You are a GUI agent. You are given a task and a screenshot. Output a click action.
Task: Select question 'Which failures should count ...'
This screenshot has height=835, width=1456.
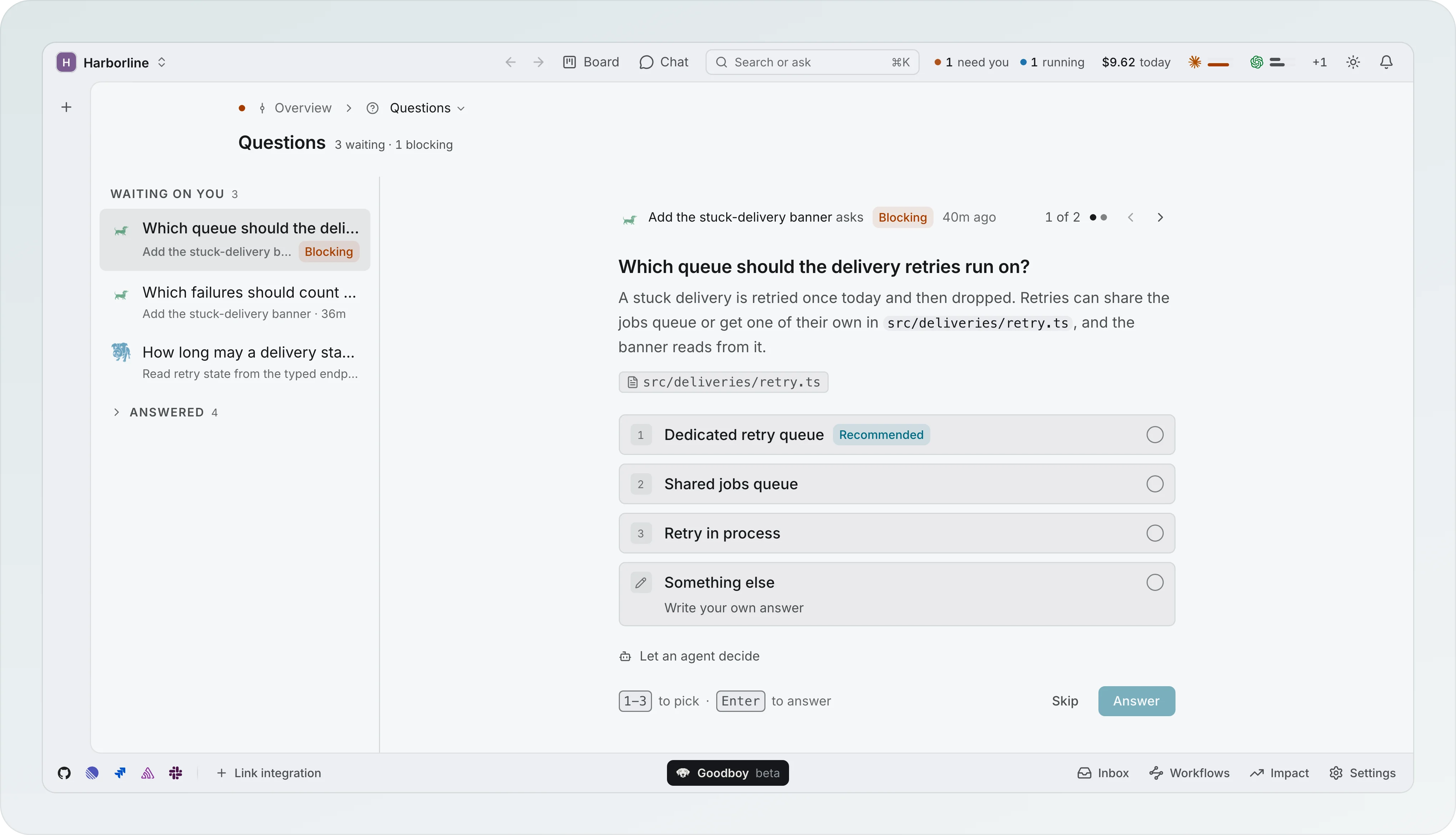pos(235,302)
